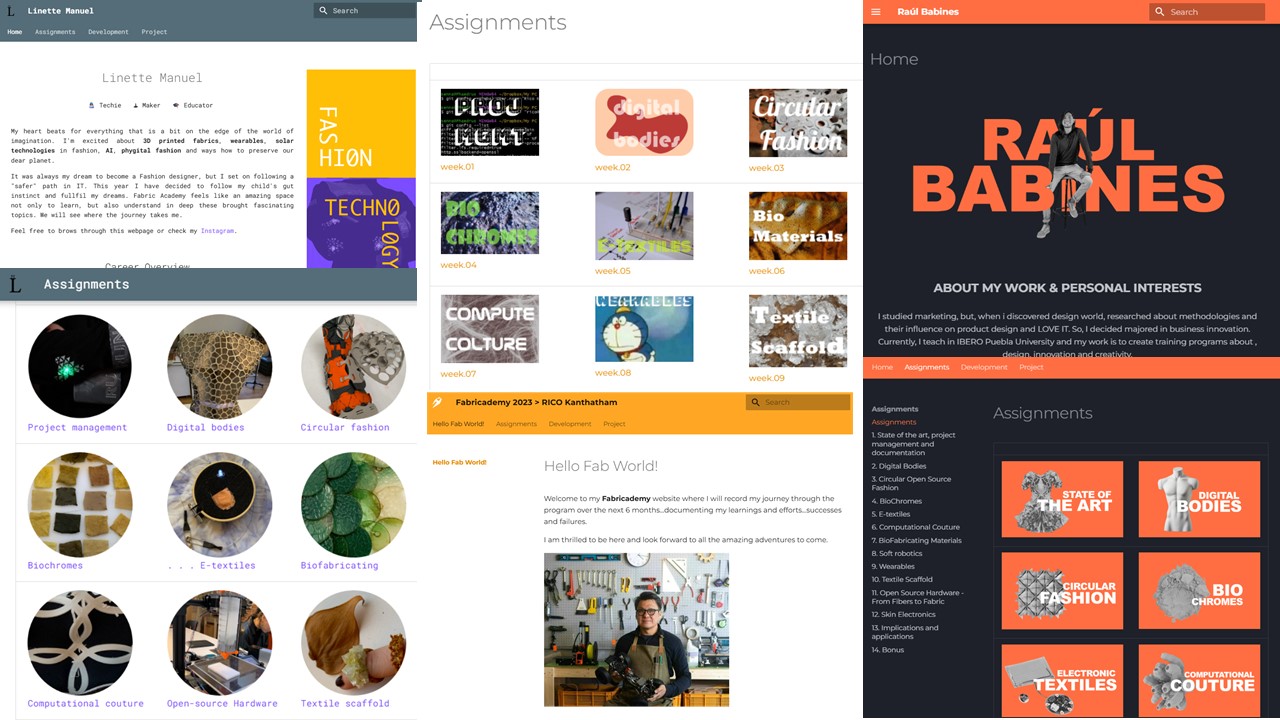Viewport: 1280px width, 720px height.
Task: Click the Search field in Raúl Babines header
Action: click(1207, 12)
